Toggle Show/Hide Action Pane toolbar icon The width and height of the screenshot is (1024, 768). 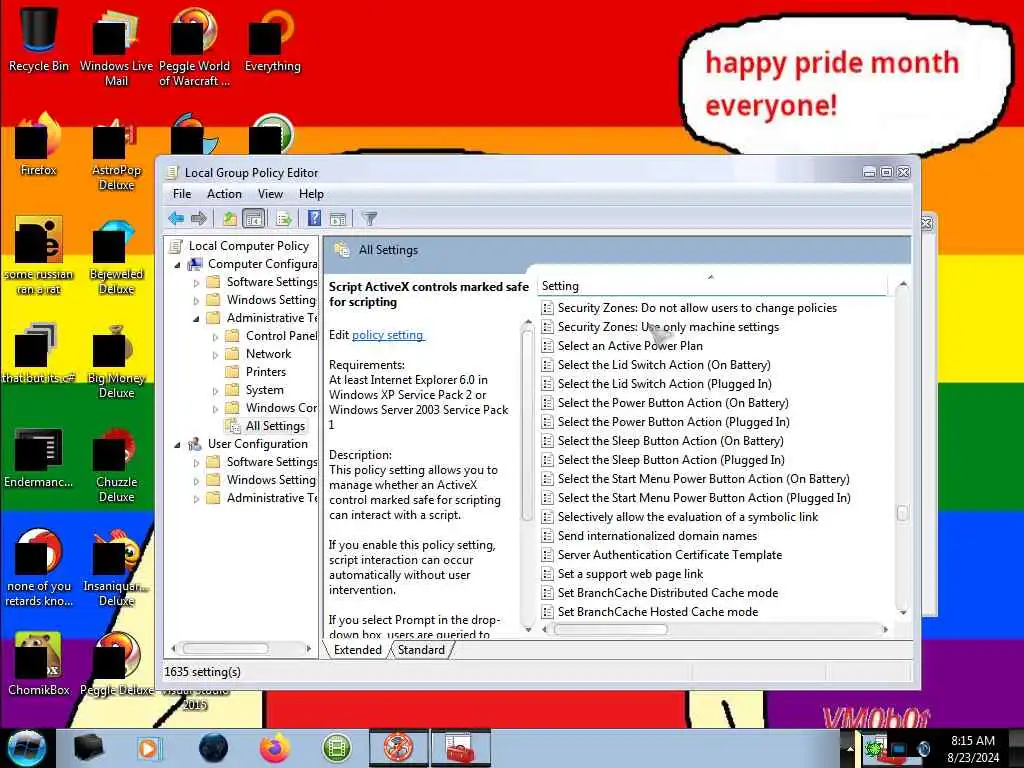[338, 219]
